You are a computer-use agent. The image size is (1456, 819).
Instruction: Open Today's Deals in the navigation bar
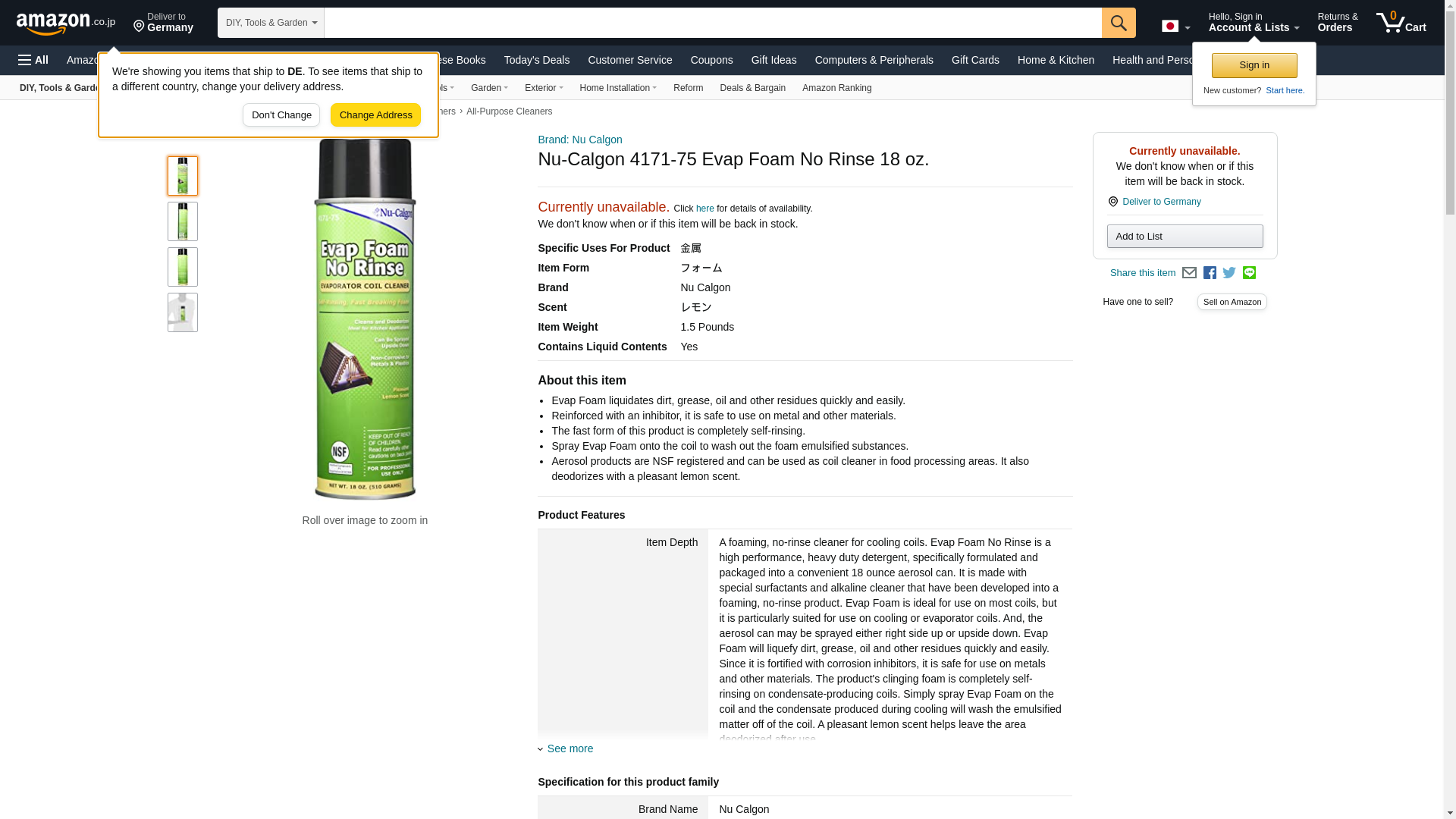click(537, 60)
